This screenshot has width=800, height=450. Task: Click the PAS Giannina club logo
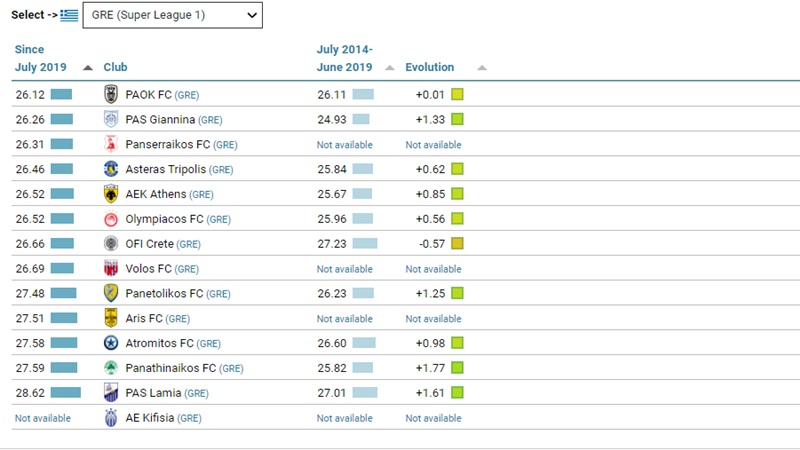111,119
